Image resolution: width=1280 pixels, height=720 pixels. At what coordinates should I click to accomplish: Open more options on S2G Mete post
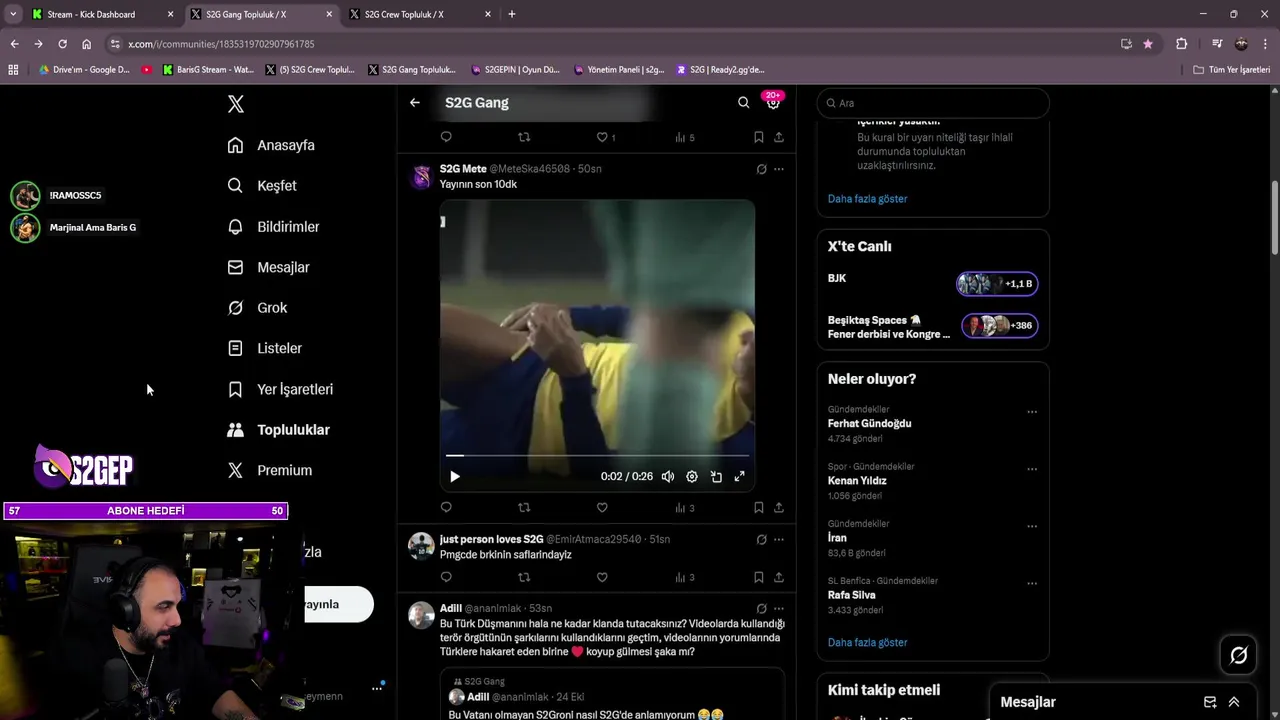click(779, 169)
